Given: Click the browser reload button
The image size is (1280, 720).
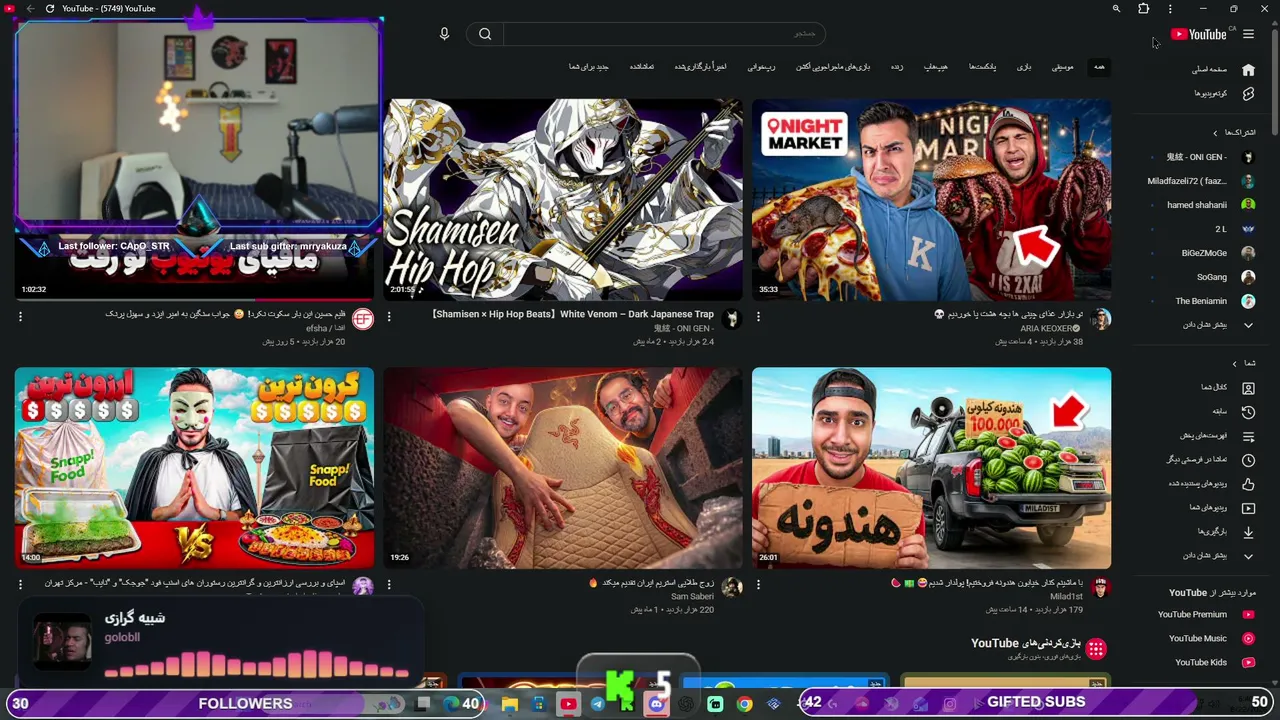Looking at the screenshot, I should click(49, 9).
